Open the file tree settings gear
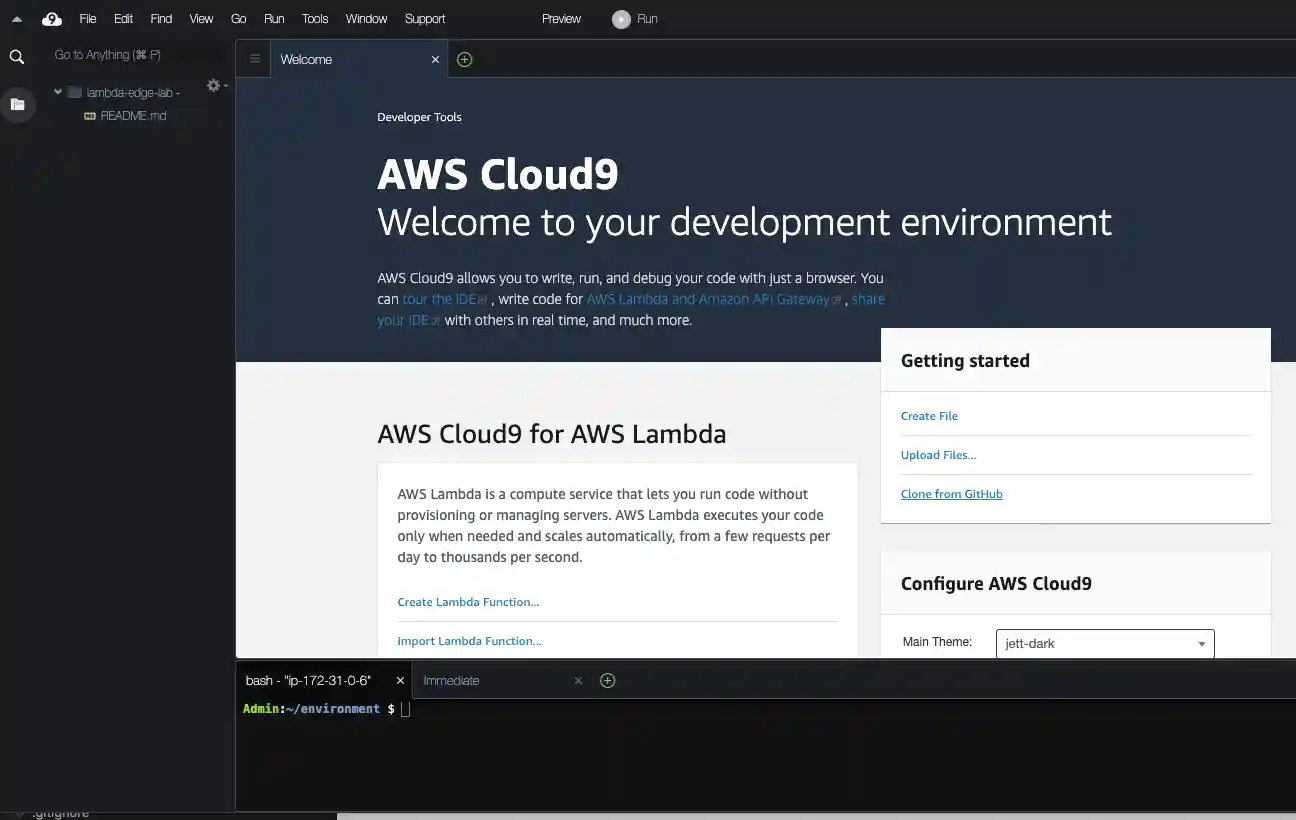Image resolution: width=1296 pixels, height=820 pixels. [x=214, y=86]
